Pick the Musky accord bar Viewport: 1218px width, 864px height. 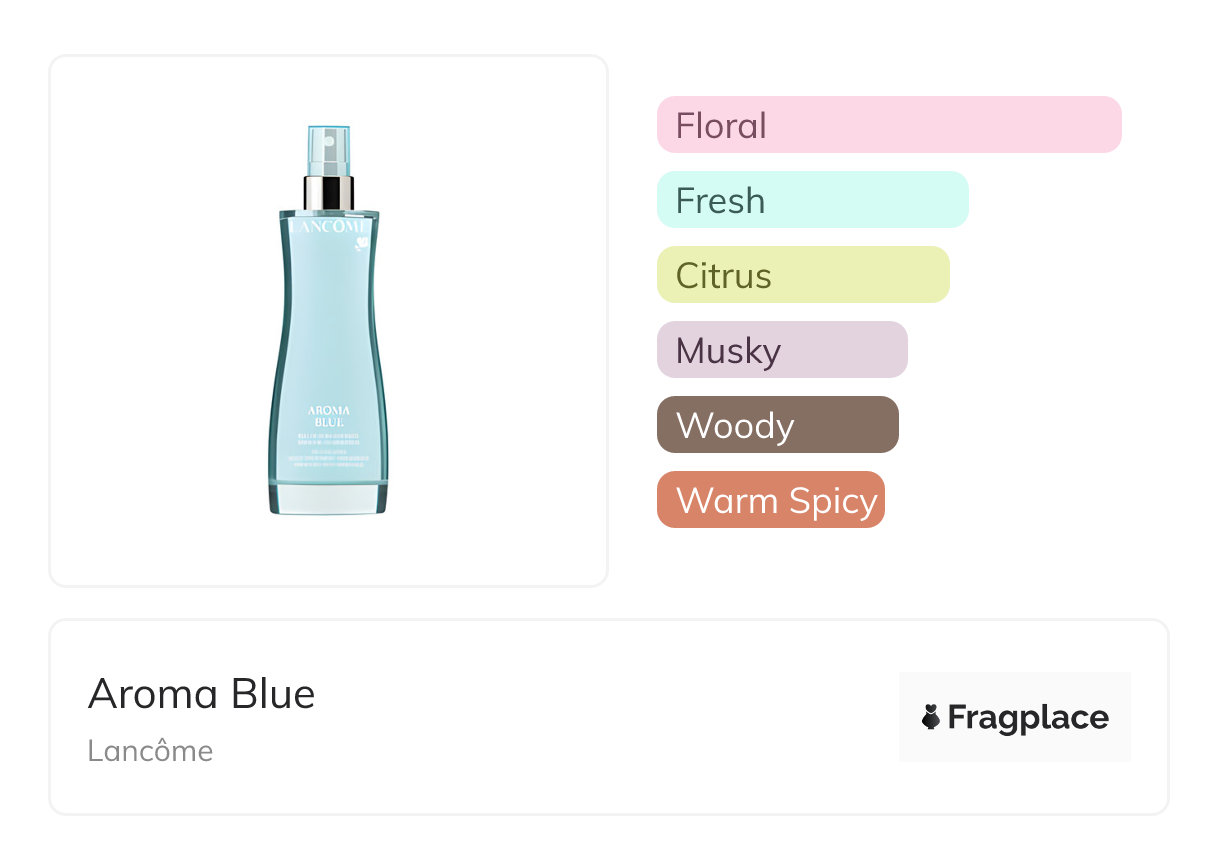tap(781, 350)
